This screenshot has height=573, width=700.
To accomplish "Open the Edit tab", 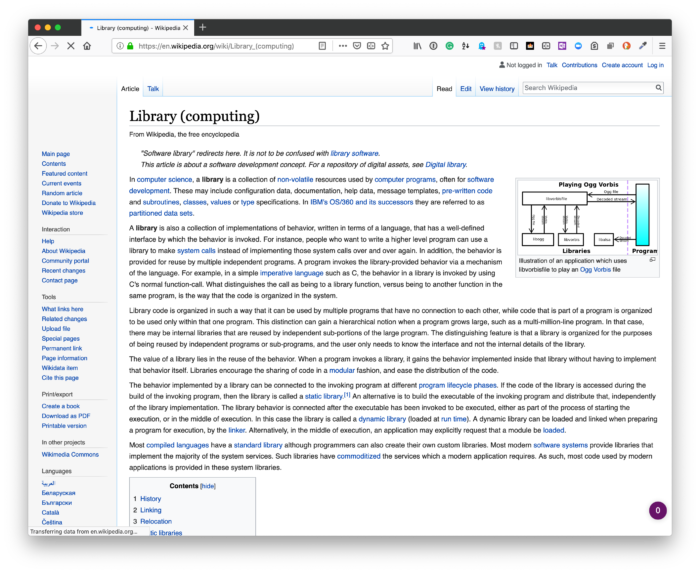I will point(466,89).
